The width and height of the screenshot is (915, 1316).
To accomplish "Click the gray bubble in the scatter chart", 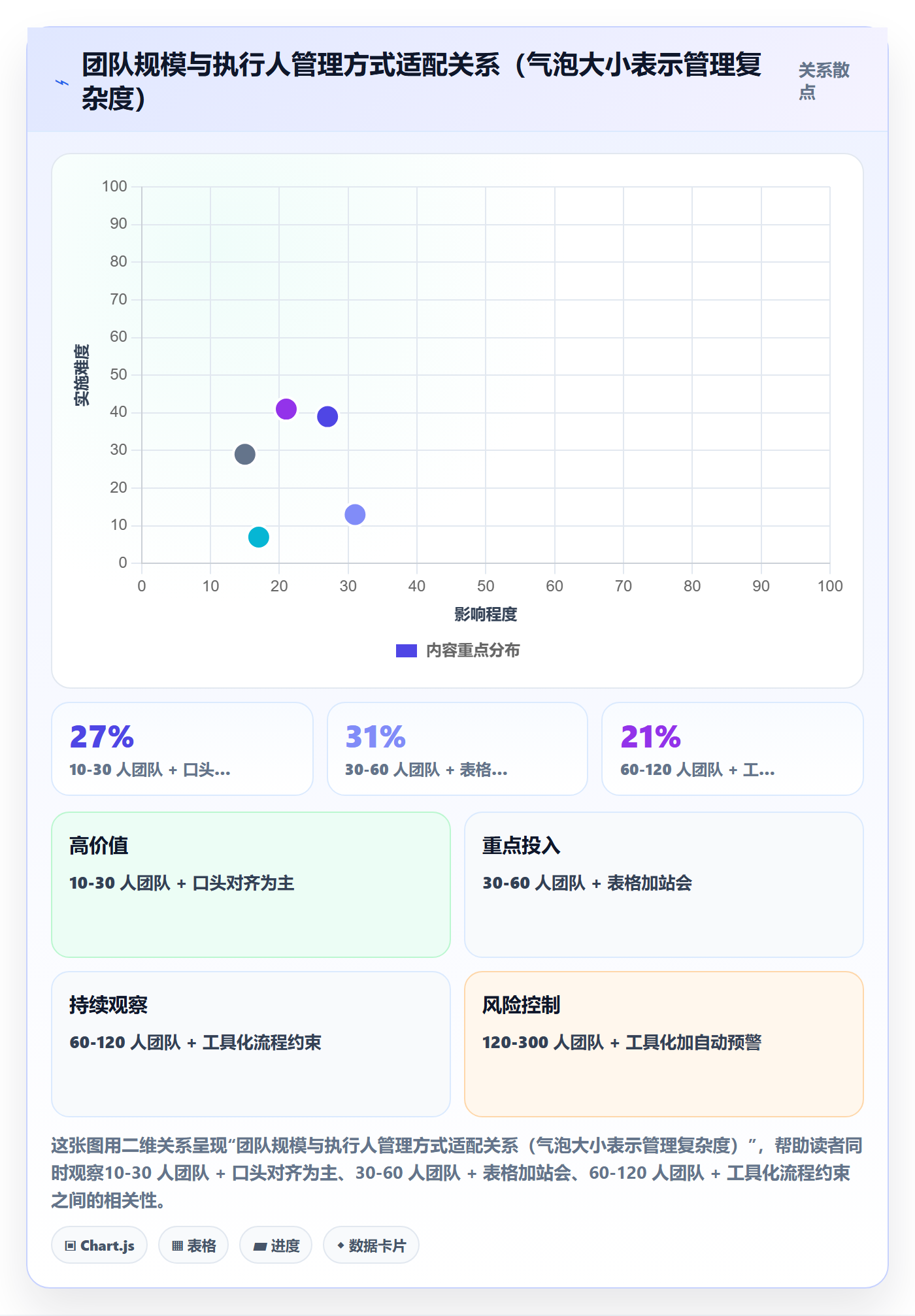I will [245, 454].
